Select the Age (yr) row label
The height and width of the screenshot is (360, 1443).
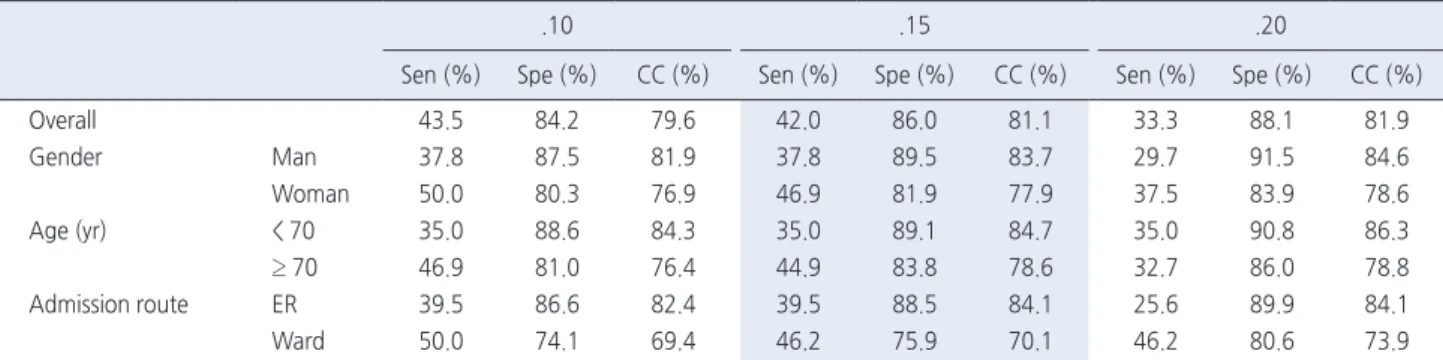tap(61, 232)
